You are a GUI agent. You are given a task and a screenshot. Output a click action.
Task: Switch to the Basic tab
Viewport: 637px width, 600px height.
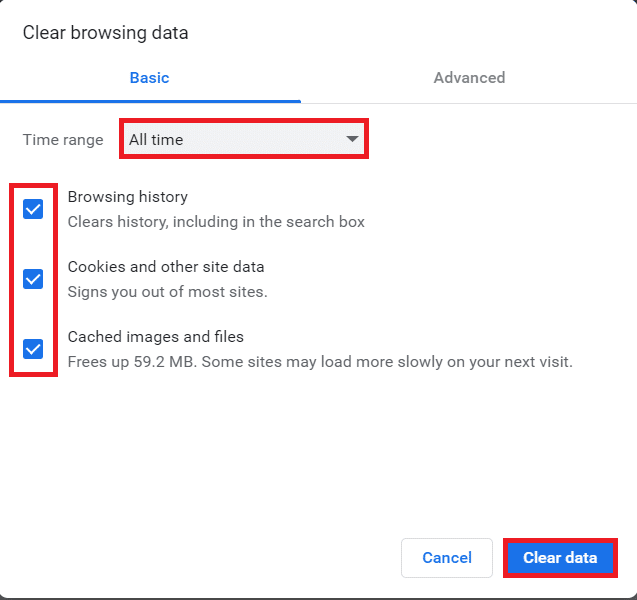click(149, 77)
